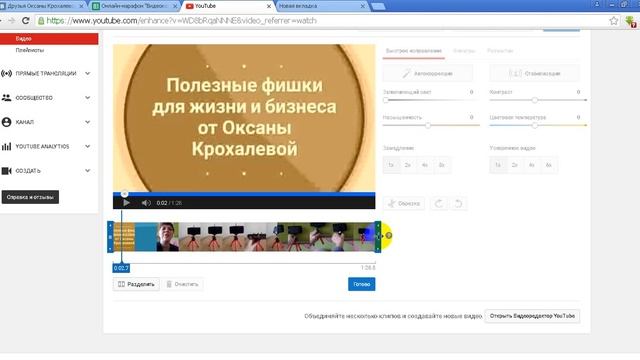Viewport: 640px width, 360px height.
Task: Switch to the Быстрое исправление tab
Action: pyautogui.click(x=413, y=51)
